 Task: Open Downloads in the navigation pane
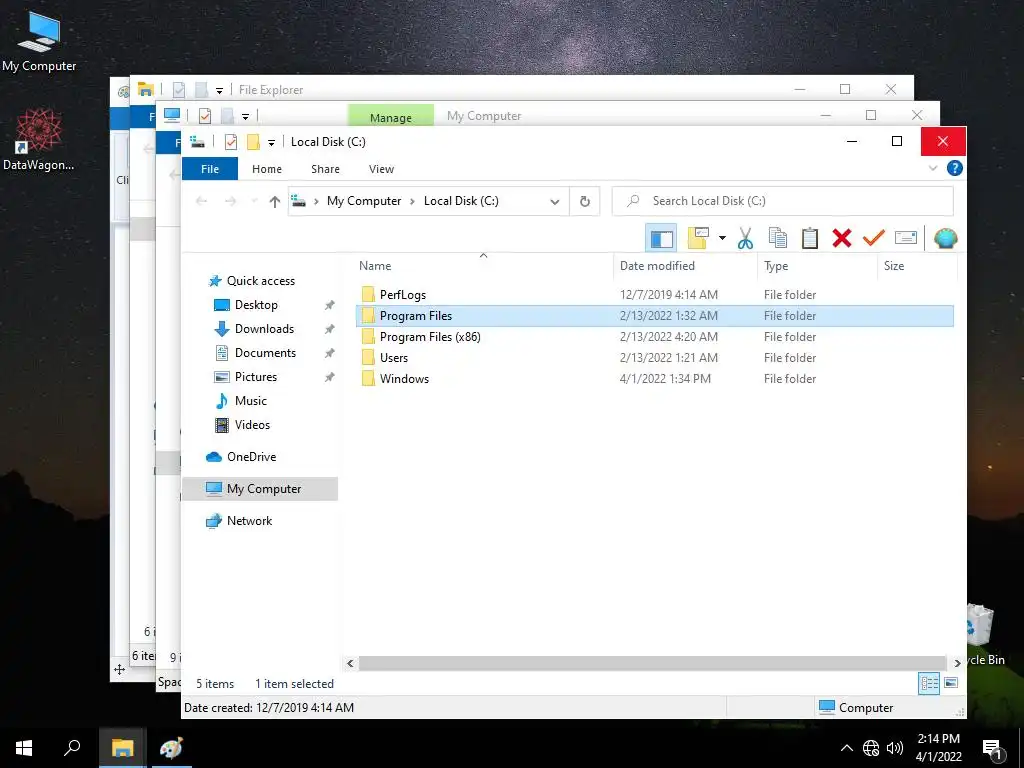[x=264, y=329]
